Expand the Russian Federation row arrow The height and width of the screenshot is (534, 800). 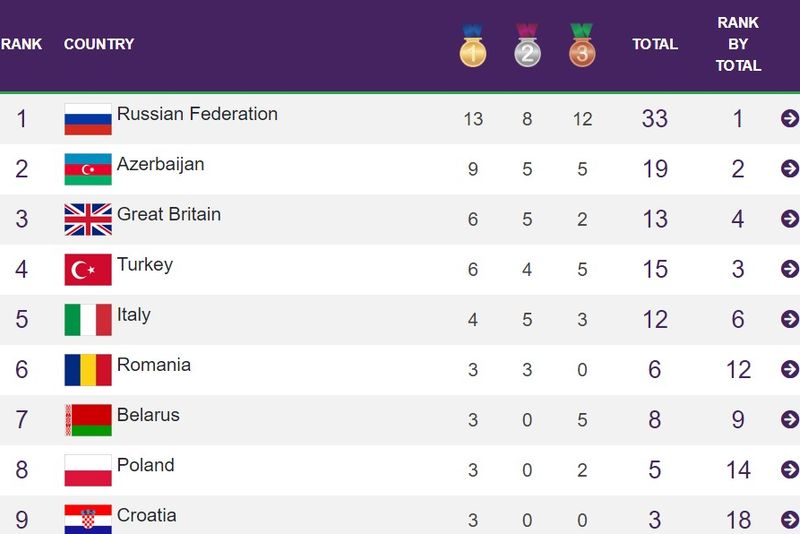(790, 119)
